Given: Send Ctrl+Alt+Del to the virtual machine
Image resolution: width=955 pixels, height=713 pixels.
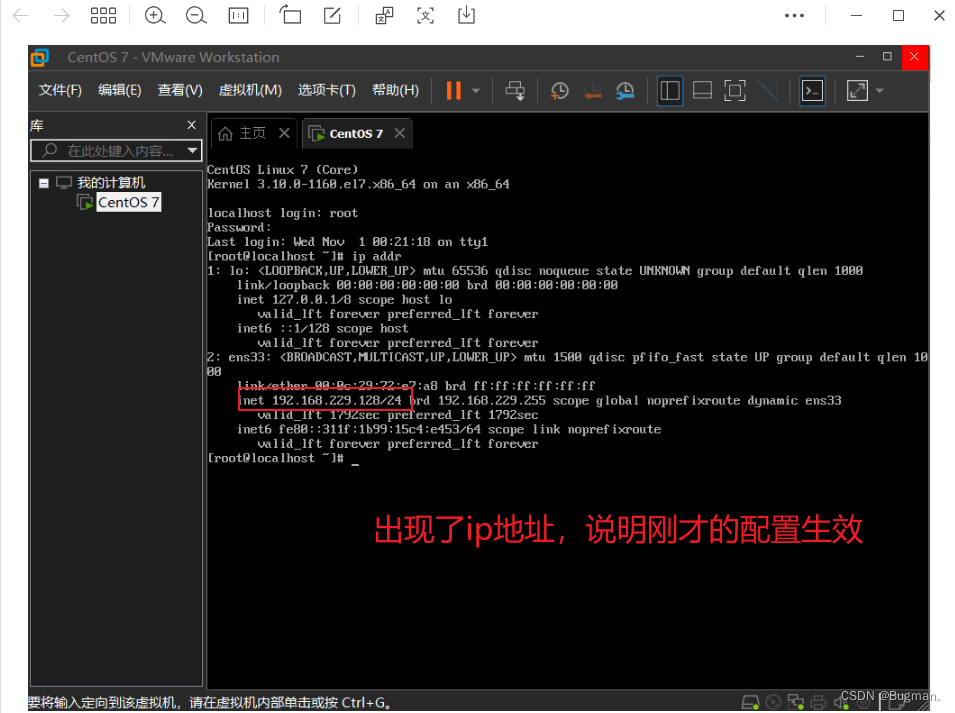Looking at the screenshot, I should coord(515,91).
